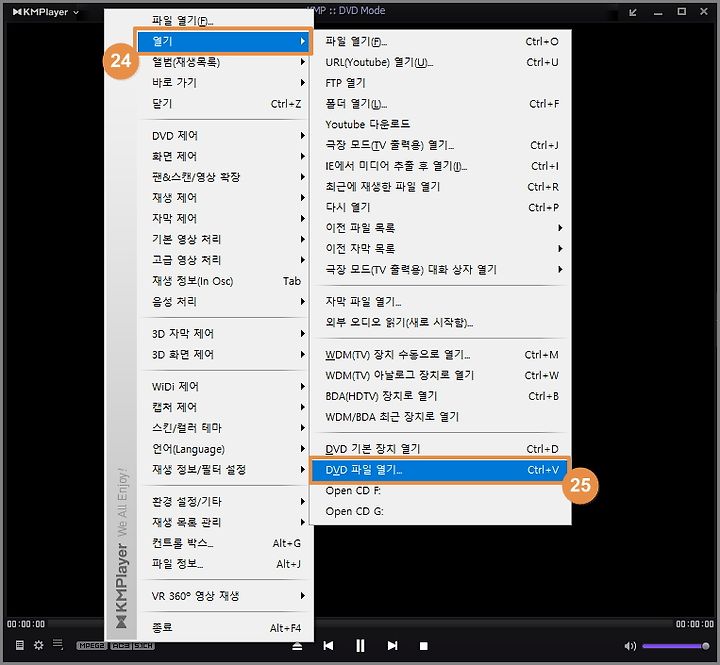Viewport: 720px width, 665px height.
Task: Open 음성 처리 submenu
Action: (x=224, y=301)
